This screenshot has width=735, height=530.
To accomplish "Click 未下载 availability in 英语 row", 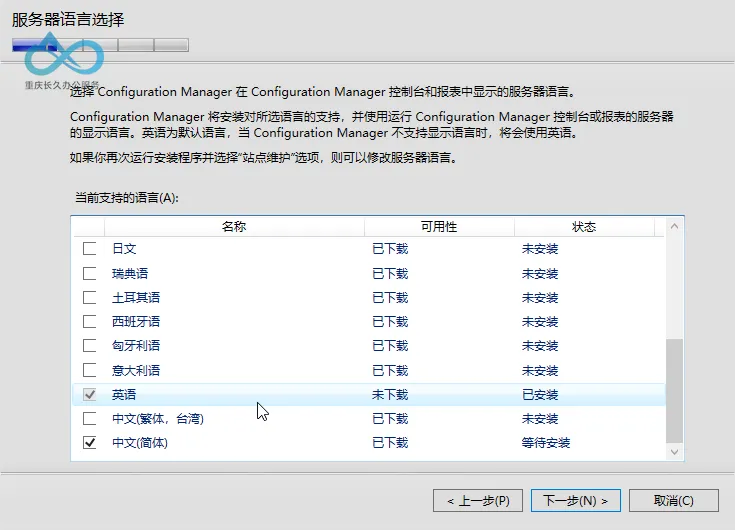I will tap(390, 395).
